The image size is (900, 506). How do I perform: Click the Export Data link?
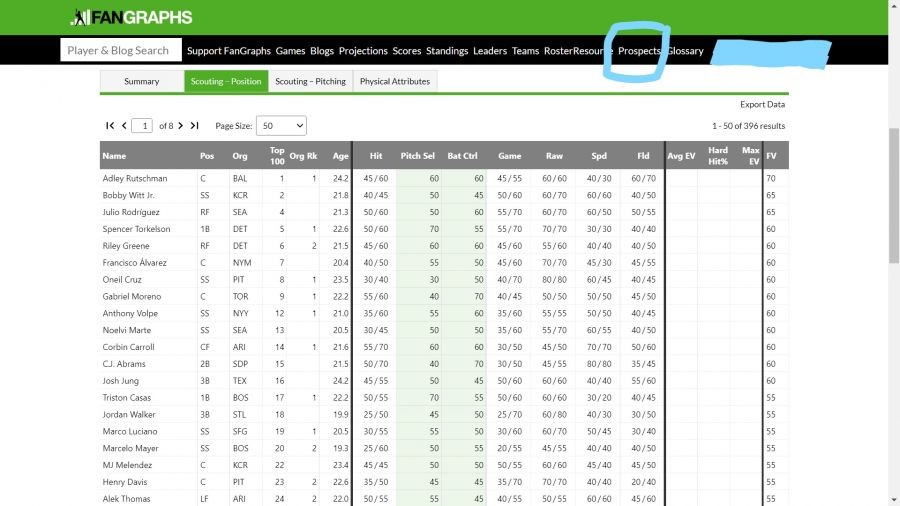point(762,104)
